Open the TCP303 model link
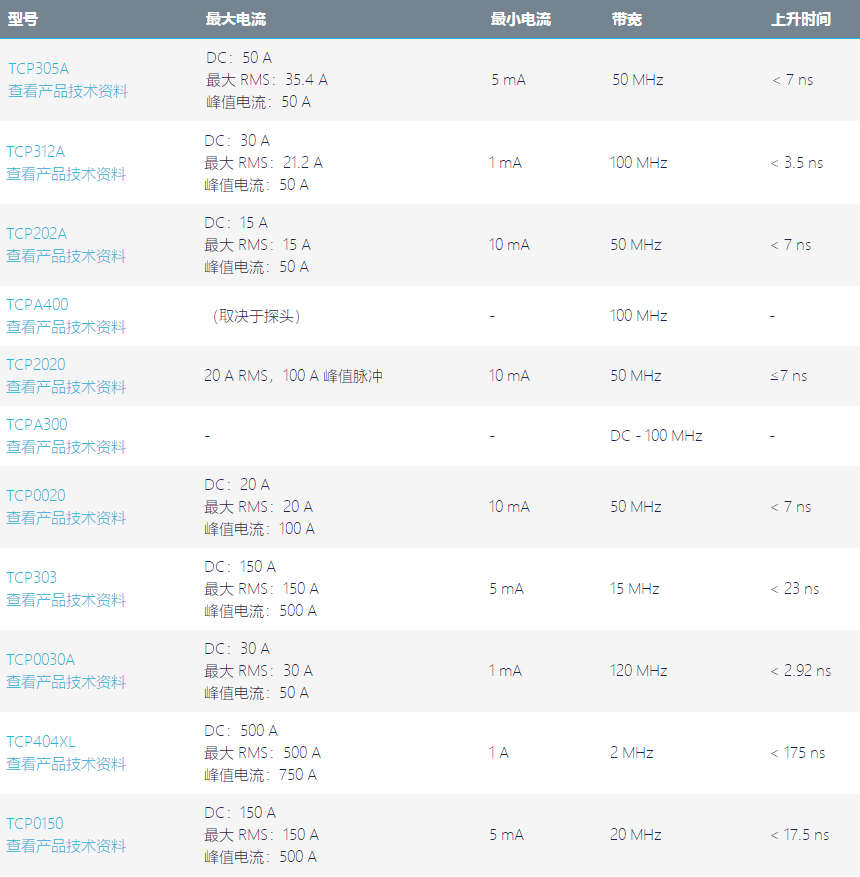Image resolution: width=860 pixels, height=877 pixels. click(x=31, y=578)
